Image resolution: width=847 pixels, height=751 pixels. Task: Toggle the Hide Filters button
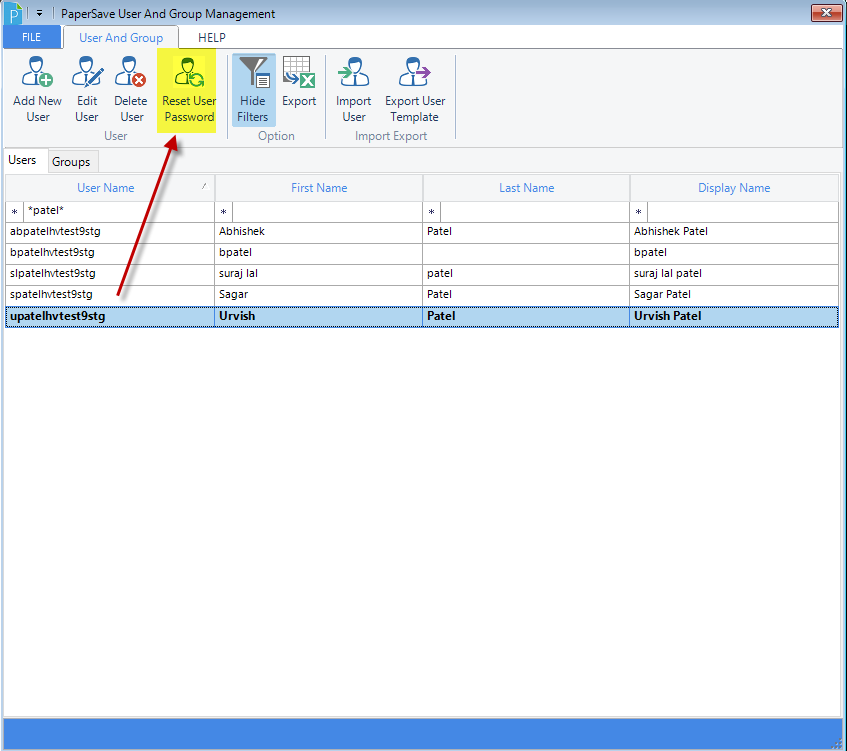point(253,89)
